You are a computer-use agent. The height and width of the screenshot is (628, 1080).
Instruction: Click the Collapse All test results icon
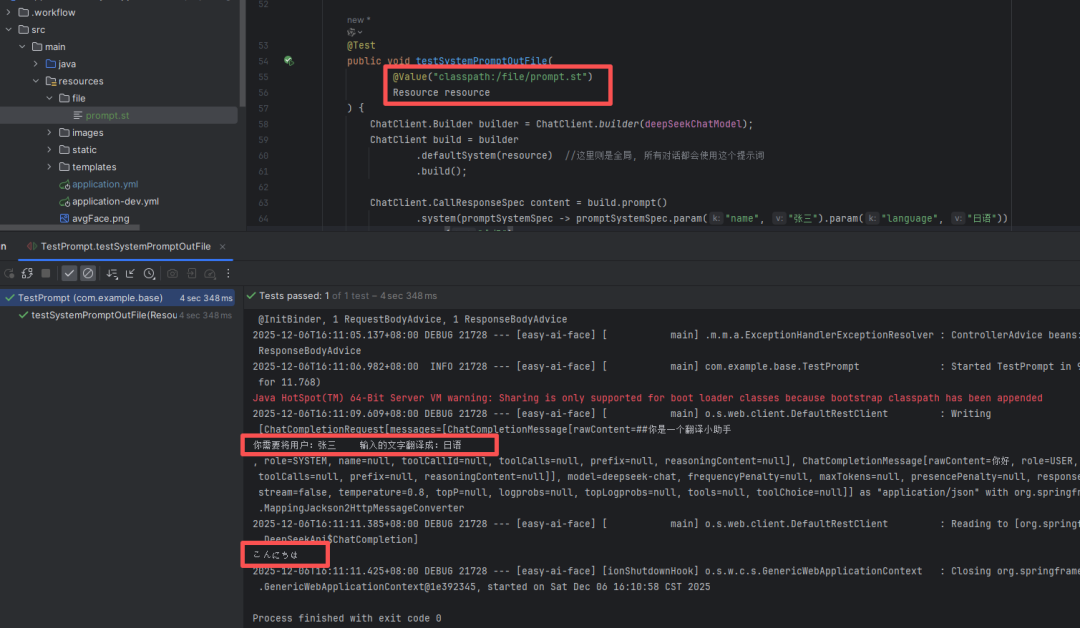[129, 273]
